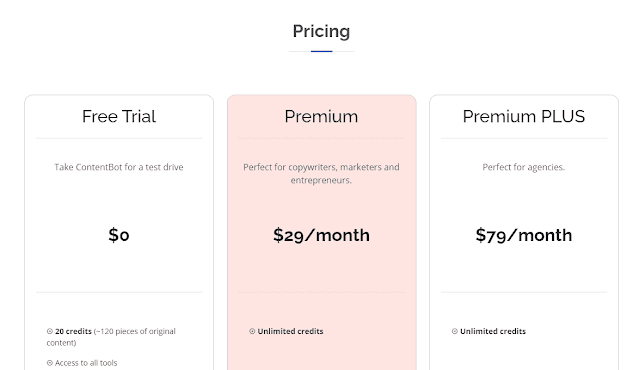Click 'Take ContentBot for a test drive' text
Viewport: 639px width, 370px height.
[x=119, y=167]
